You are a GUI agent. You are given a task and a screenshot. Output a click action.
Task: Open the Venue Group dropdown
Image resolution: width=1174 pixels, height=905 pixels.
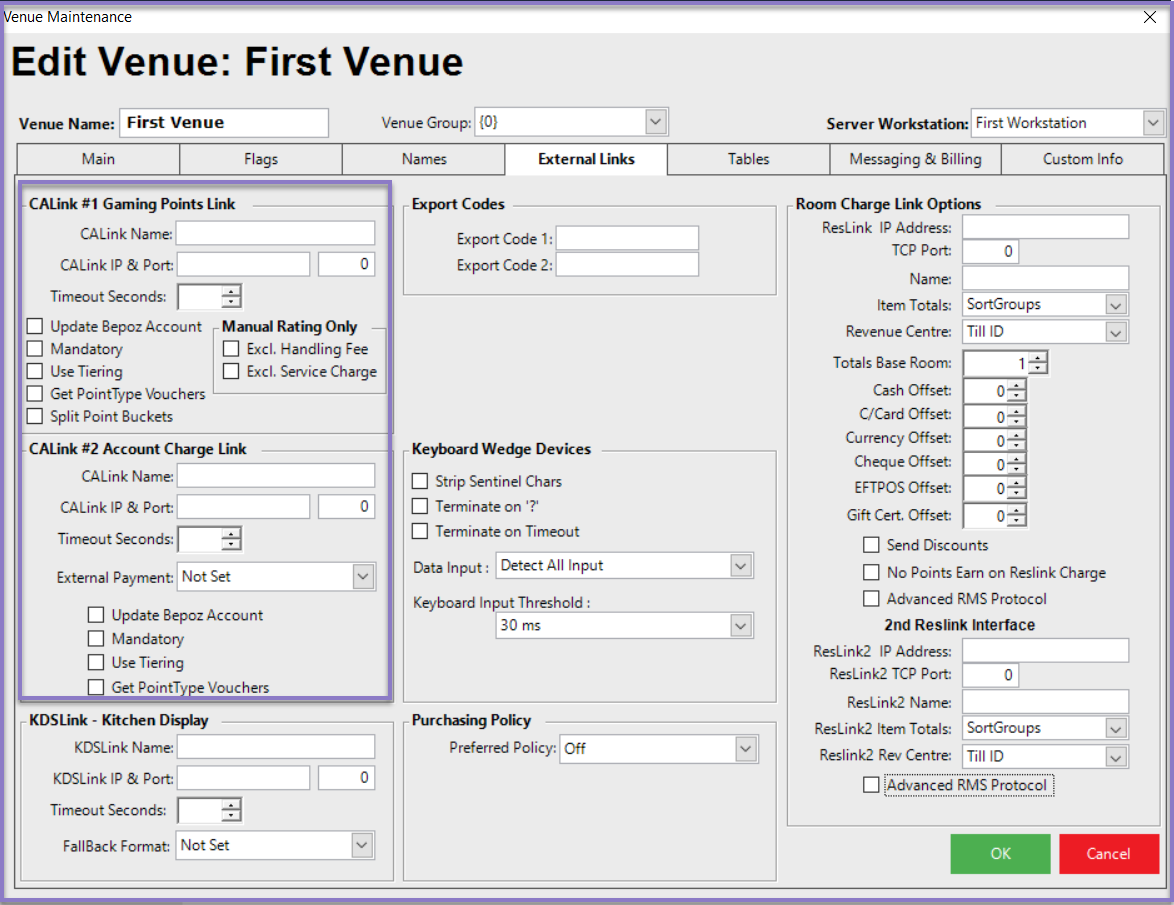[655, 122]
